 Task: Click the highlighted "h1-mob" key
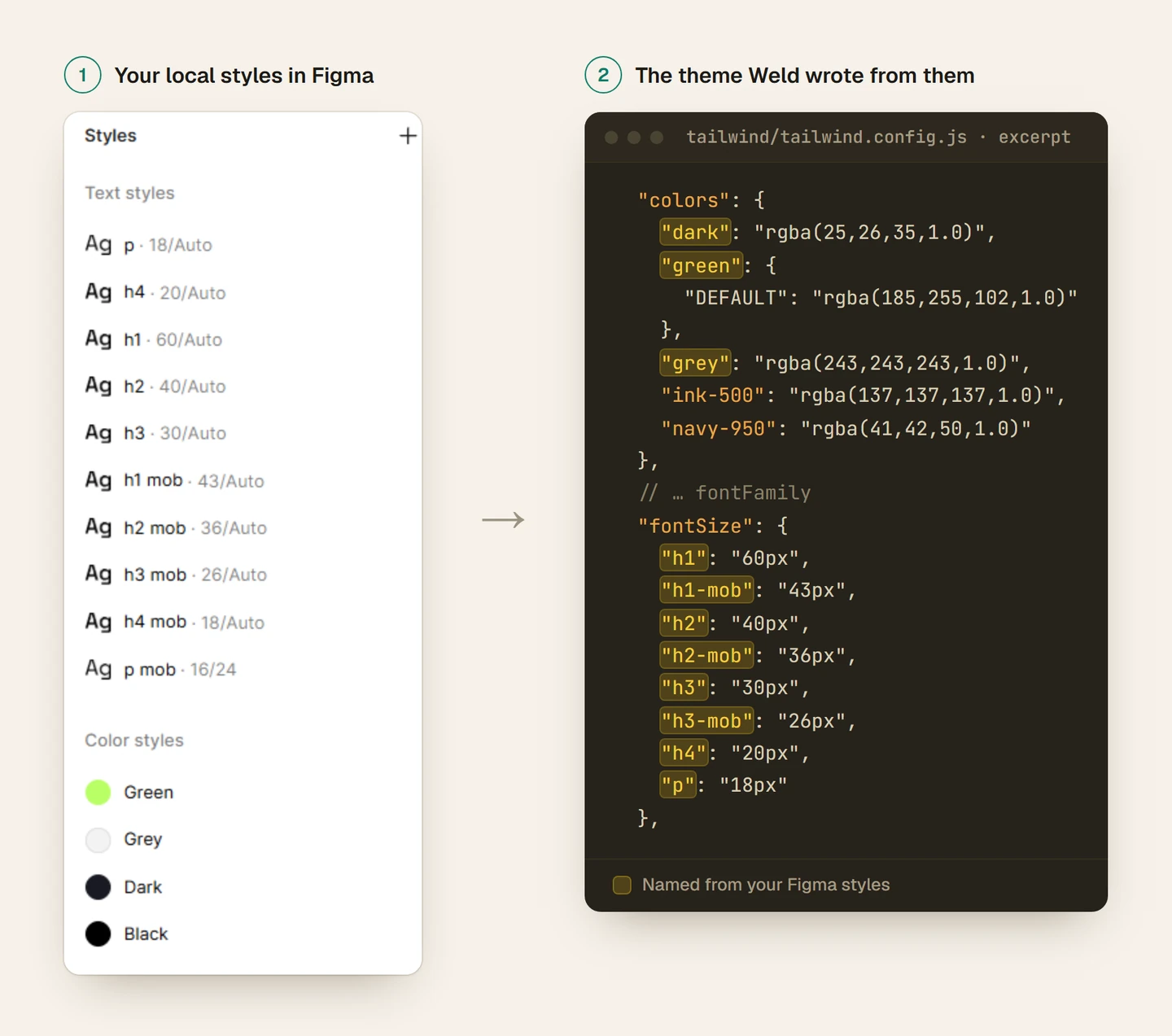(x=706, y=591)
